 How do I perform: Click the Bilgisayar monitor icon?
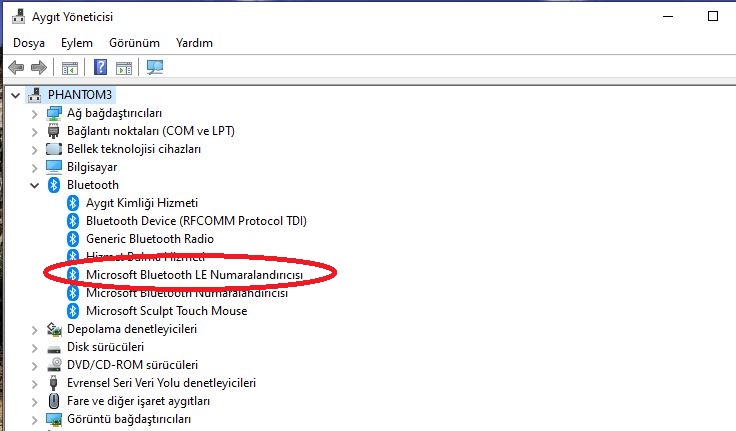(x=54, y=167)
